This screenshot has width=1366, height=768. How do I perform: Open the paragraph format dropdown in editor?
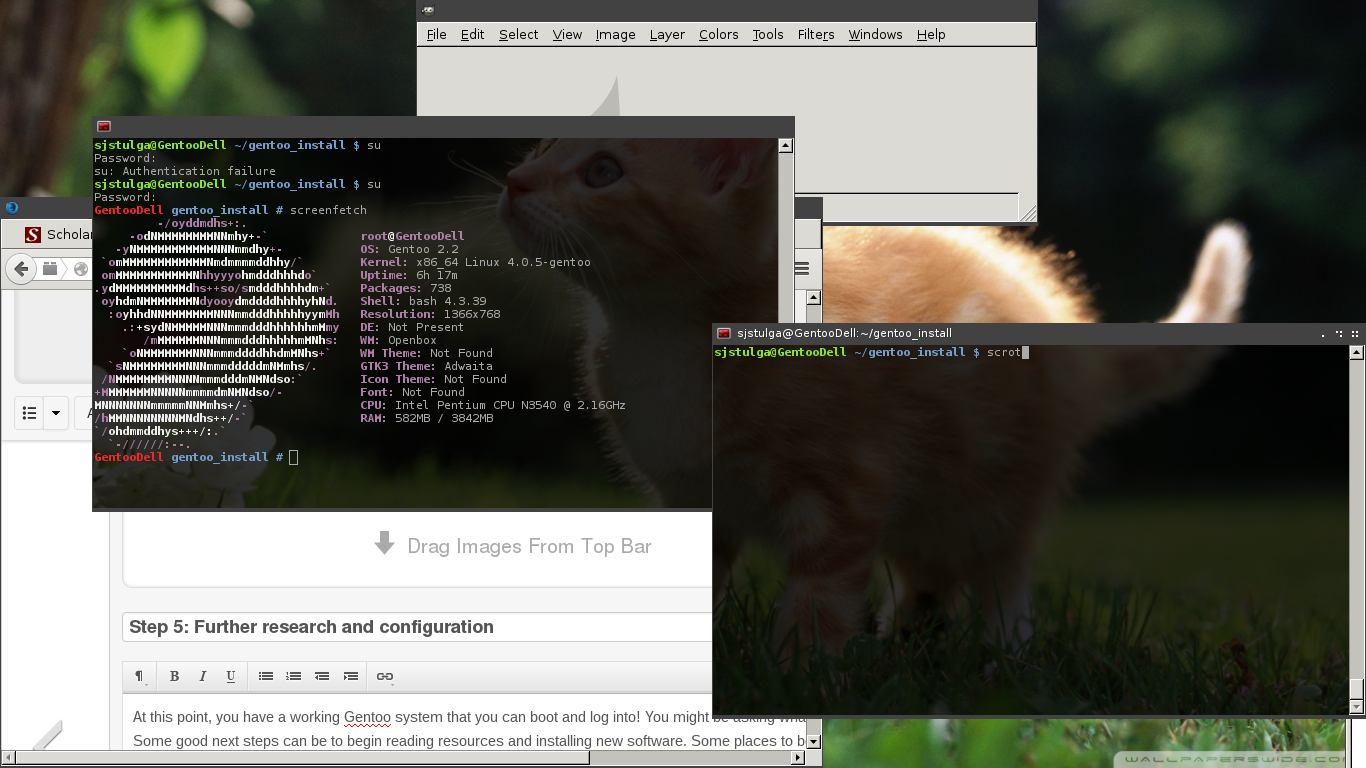(140, 676)
